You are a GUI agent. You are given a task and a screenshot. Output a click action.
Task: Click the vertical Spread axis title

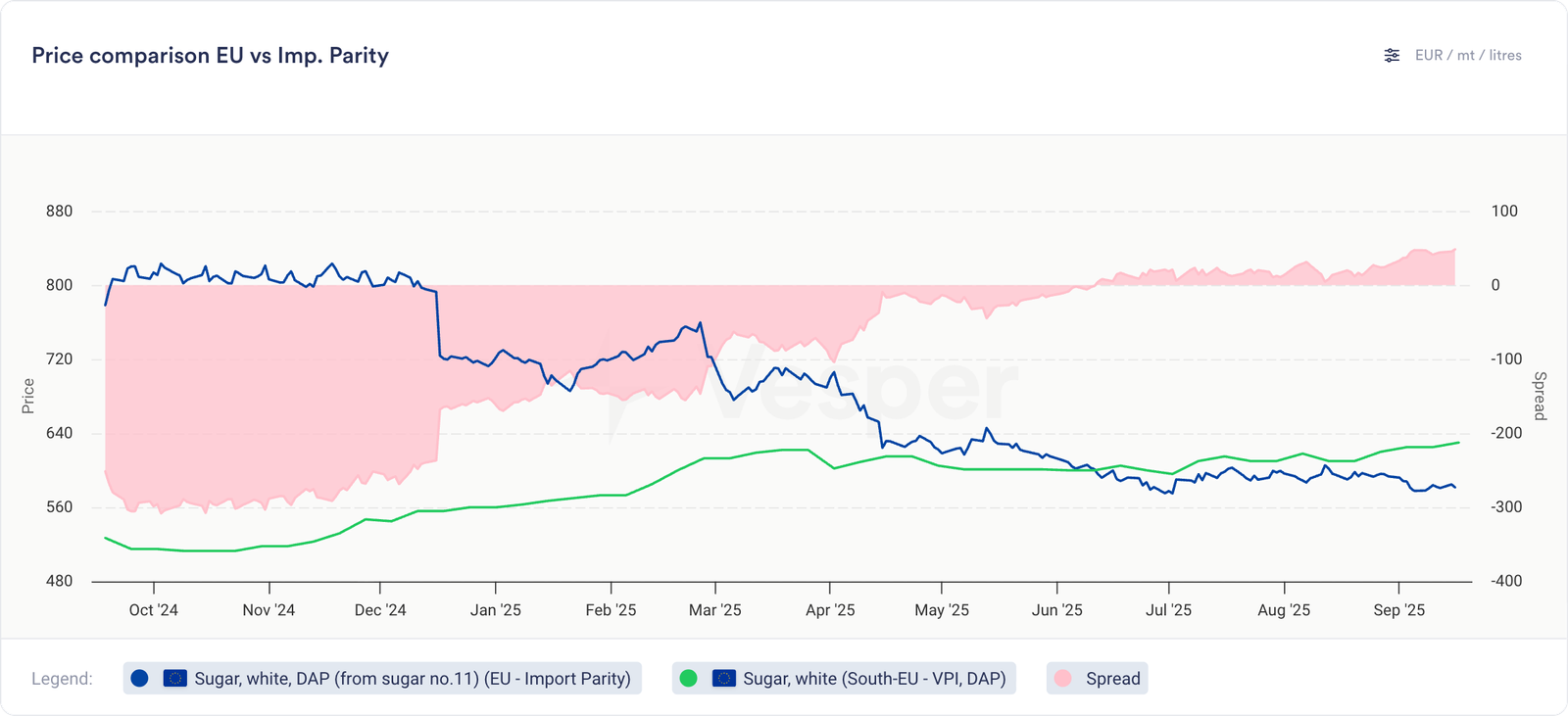pos(1540,396)
